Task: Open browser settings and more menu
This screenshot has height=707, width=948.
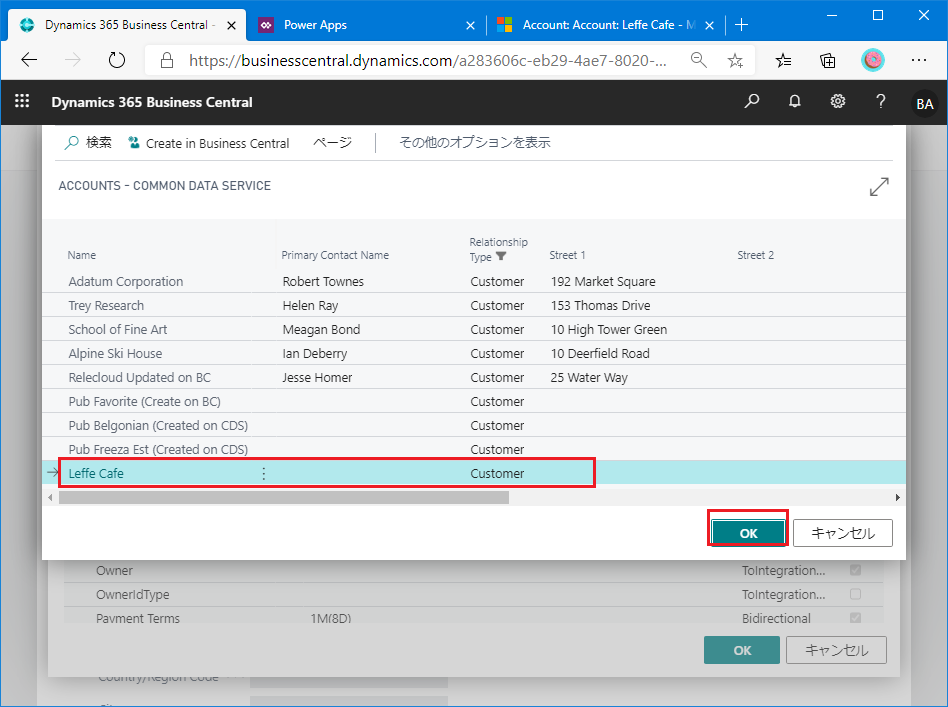Action: pyautogui.click(x=919, y=60)
